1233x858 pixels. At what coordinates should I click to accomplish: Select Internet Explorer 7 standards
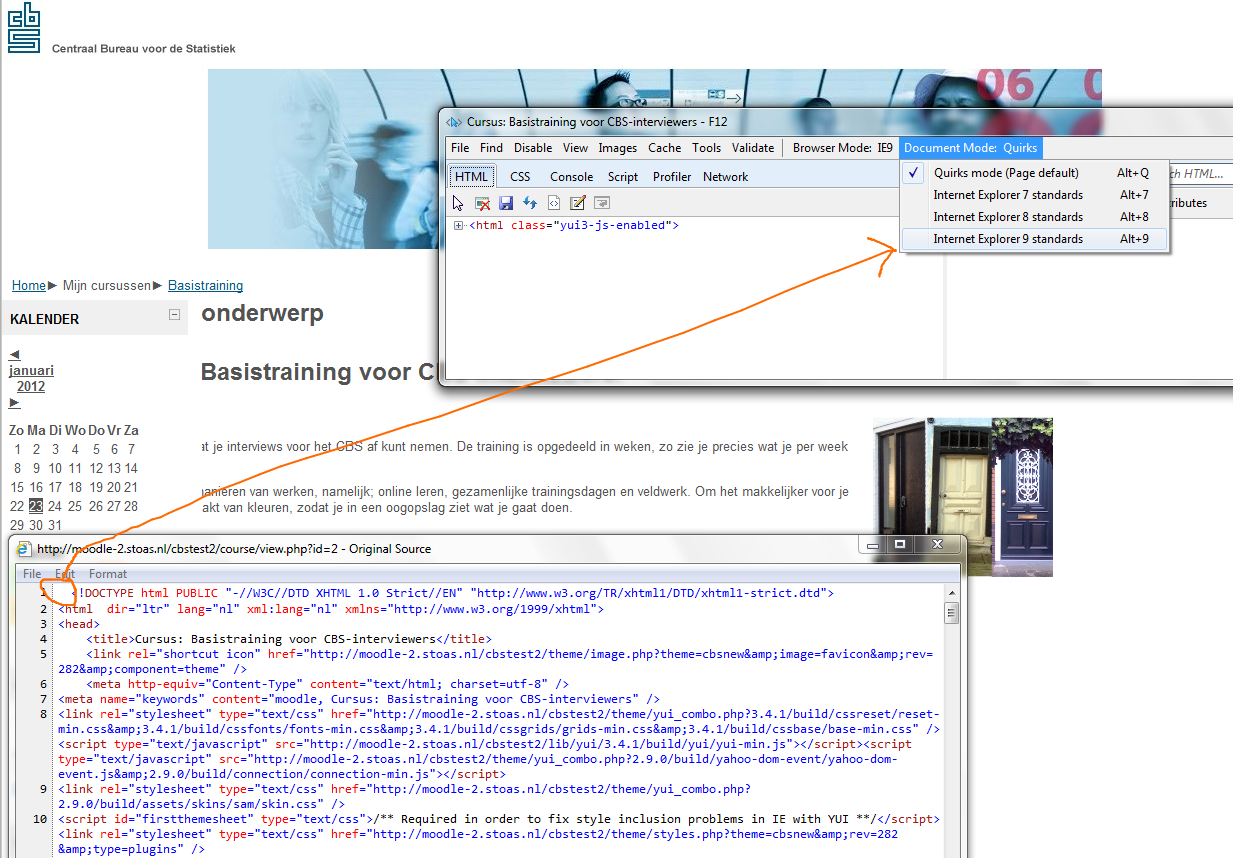pyautogui.click(x=1034, y=195)
